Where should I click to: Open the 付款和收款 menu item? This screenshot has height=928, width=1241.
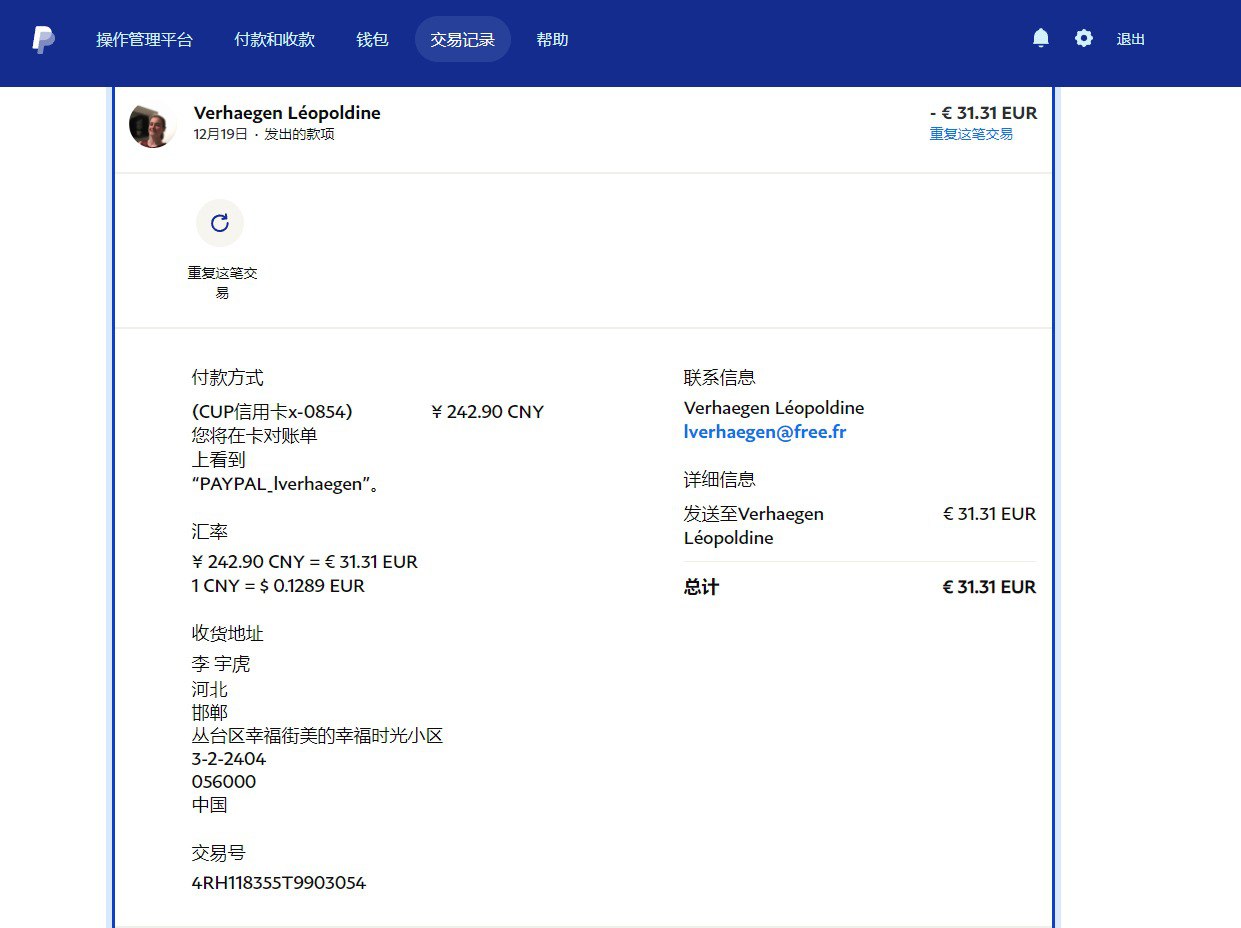[x=274, y=40]
